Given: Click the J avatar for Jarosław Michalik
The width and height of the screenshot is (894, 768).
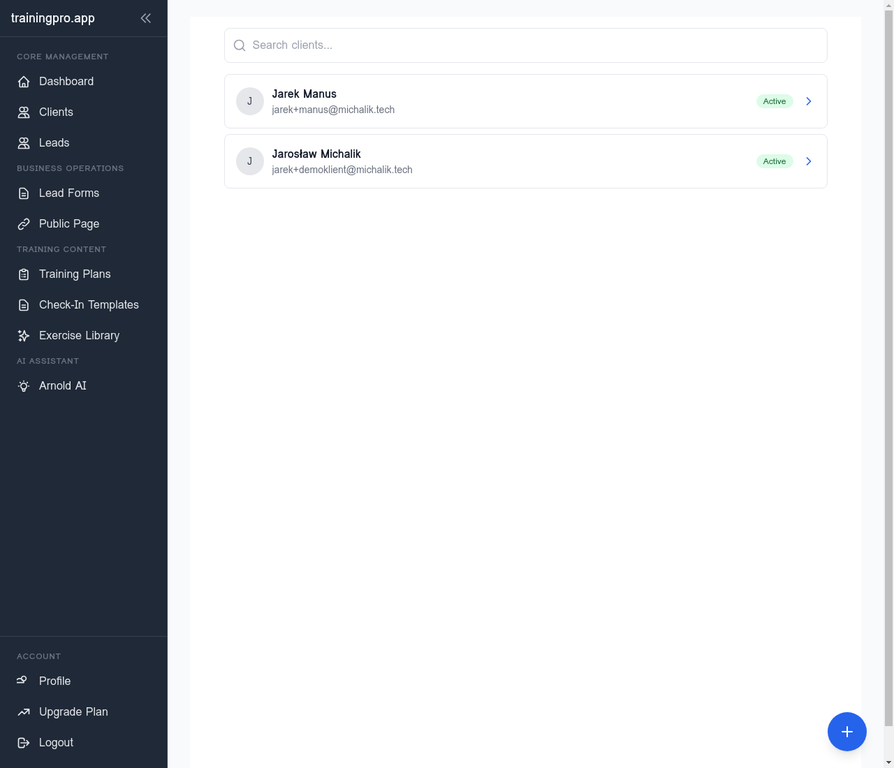Looking at the screenshot, I should coord(250,161).
